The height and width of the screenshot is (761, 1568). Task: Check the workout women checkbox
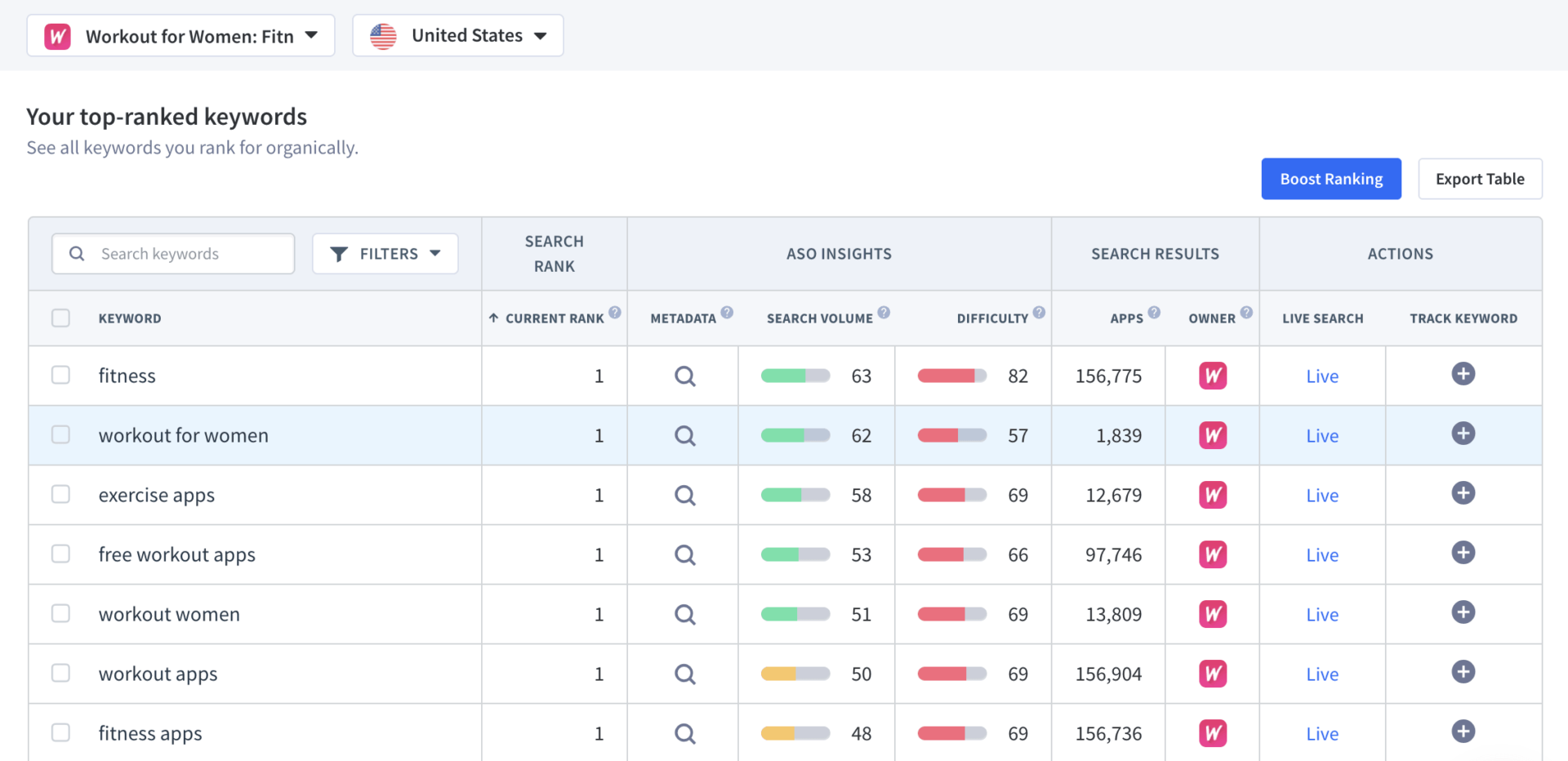click(x=60, y=613)
